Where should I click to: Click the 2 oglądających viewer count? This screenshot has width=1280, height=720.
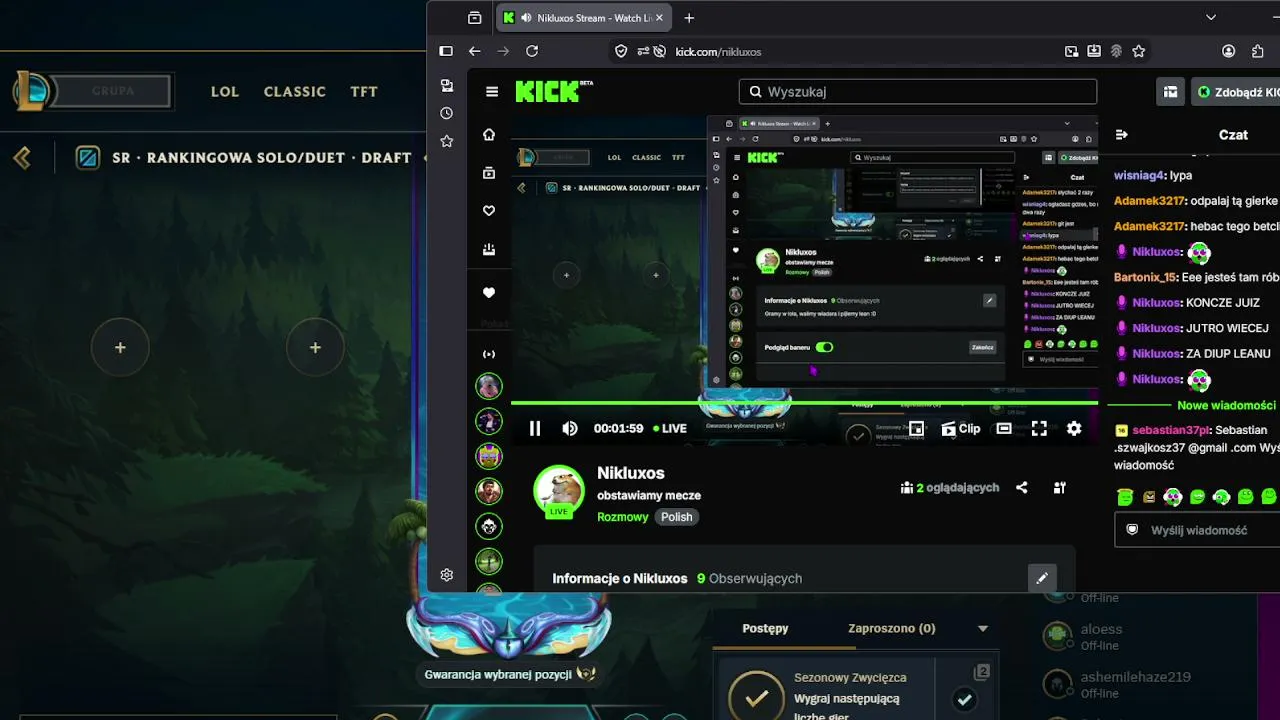pyautogui.click(x=950, y=488)
